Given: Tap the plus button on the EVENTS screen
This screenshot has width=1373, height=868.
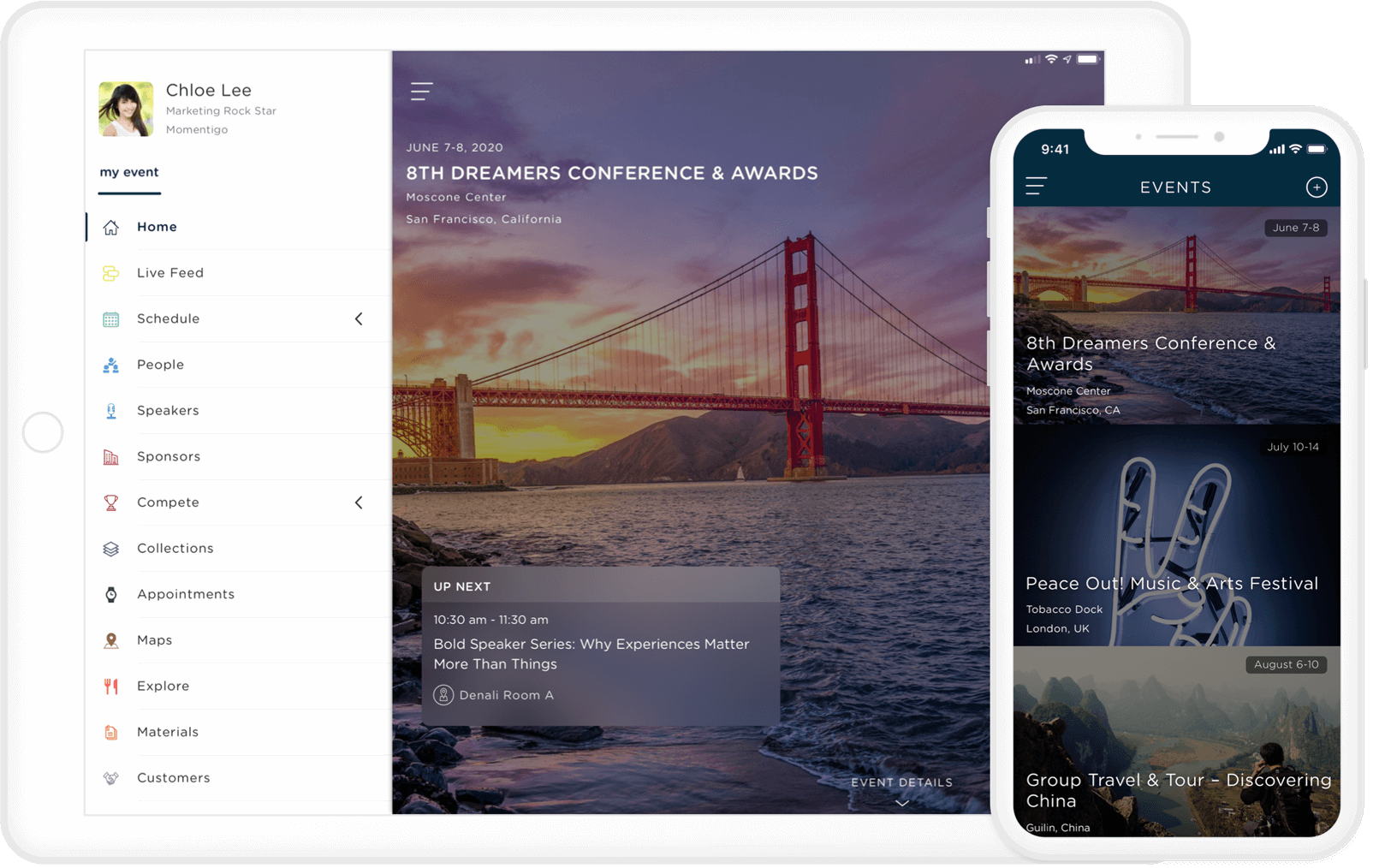Looking at the screenshot, I should tap(1316, 187).
